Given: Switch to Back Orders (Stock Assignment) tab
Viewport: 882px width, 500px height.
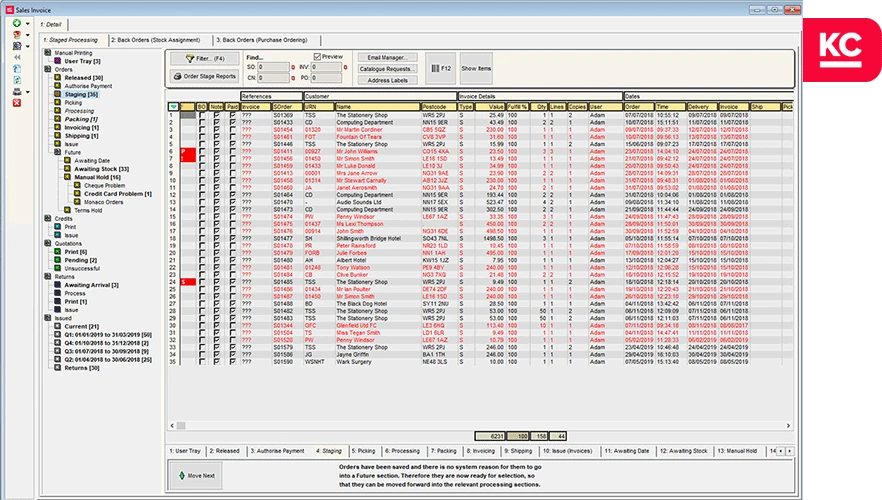Looking at the screenshot, I should click(156, 40).
